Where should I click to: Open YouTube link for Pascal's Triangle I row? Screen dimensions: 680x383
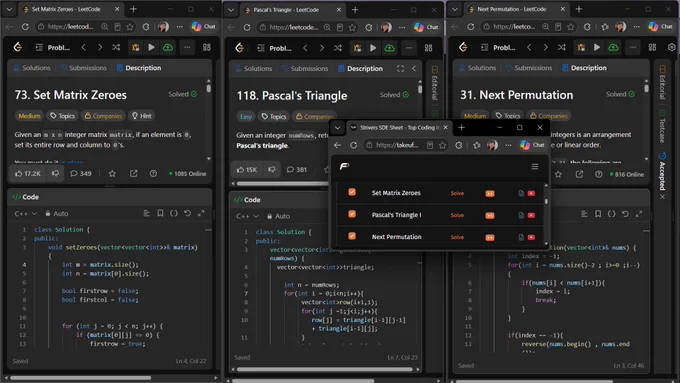[x=531, y=215]
